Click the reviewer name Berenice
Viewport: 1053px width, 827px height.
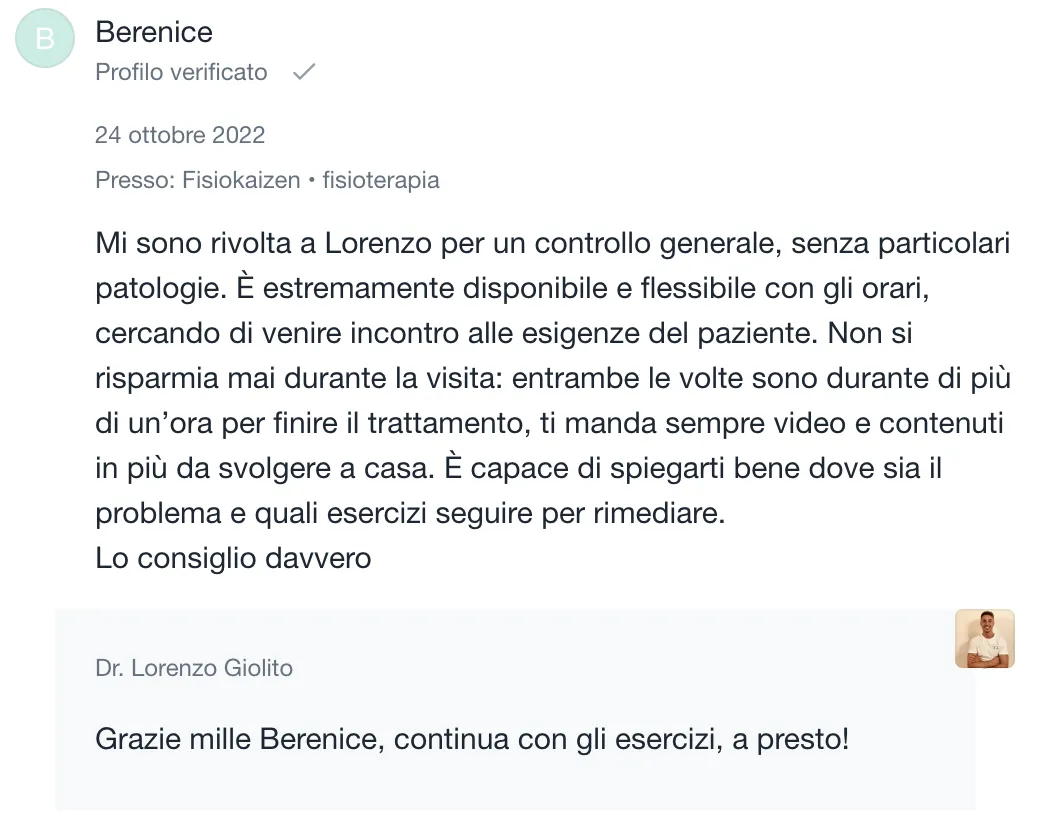(x=154, y=32)
